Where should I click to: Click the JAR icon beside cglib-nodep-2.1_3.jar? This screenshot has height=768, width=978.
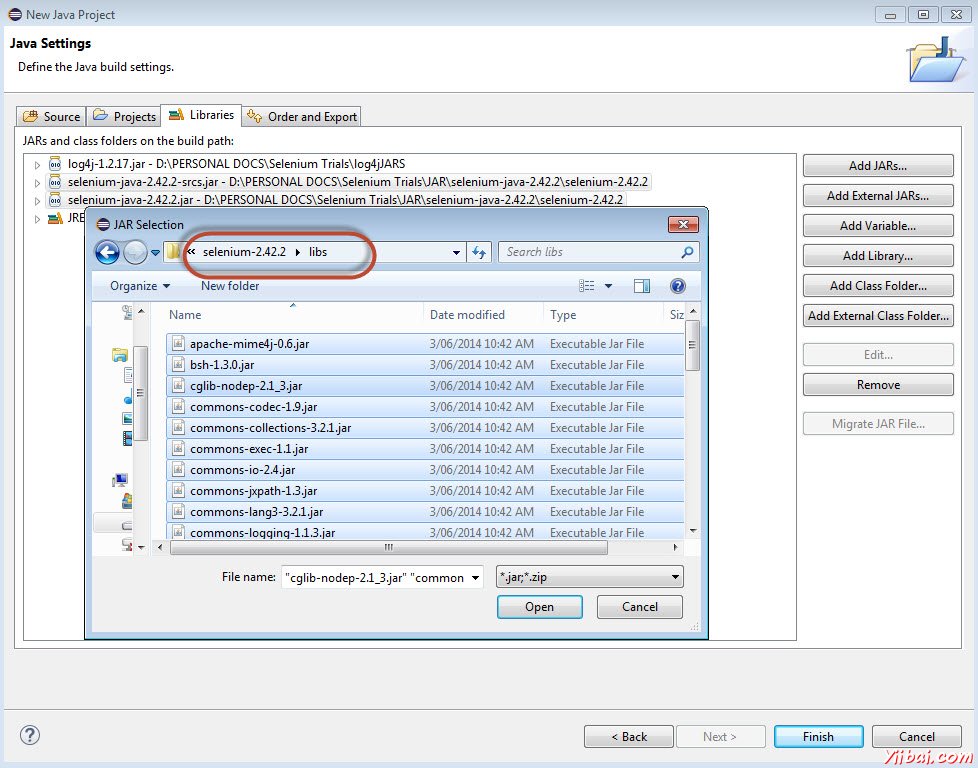pos(180,385)
